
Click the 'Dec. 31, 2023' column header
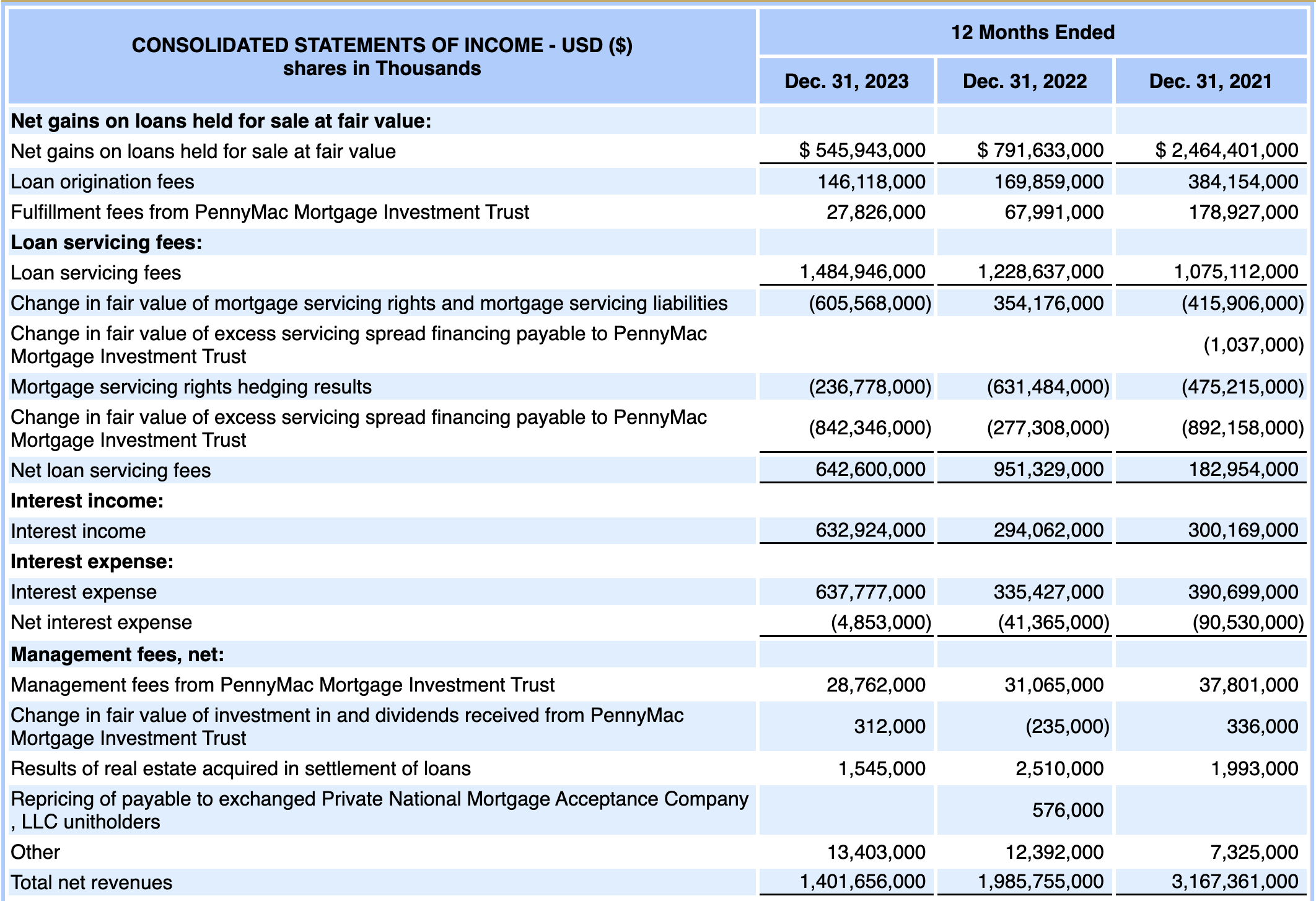pyautogui.click(x=846, y=81)
